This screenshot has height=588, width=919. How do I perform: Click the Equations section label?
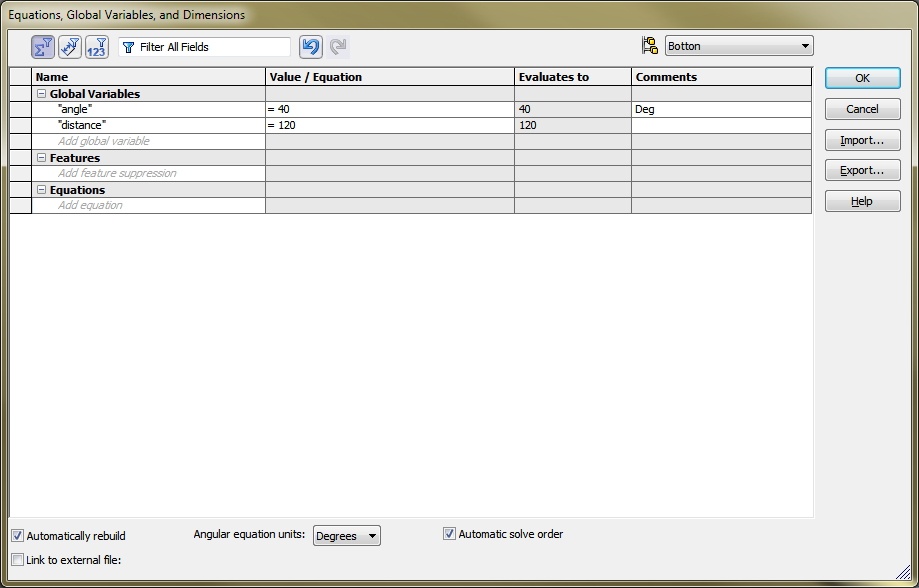point(77,190)
